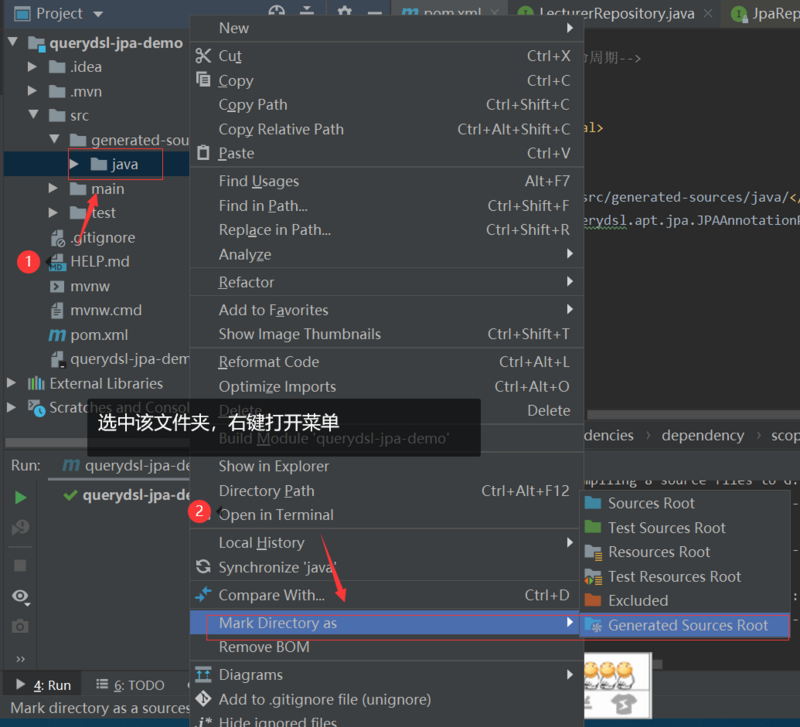Collapse the src folder
Viewport: 800px width, 727px height.
tap(34, 115)
